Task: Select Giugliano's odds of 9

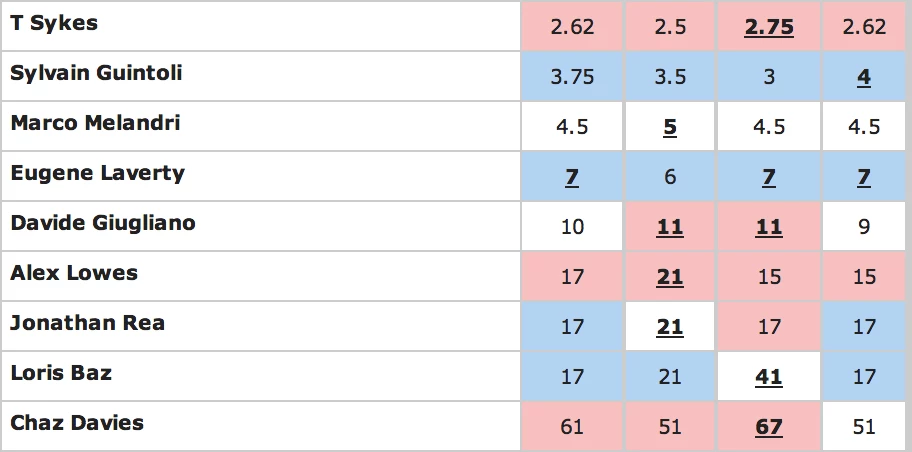Action: point(864,227)
